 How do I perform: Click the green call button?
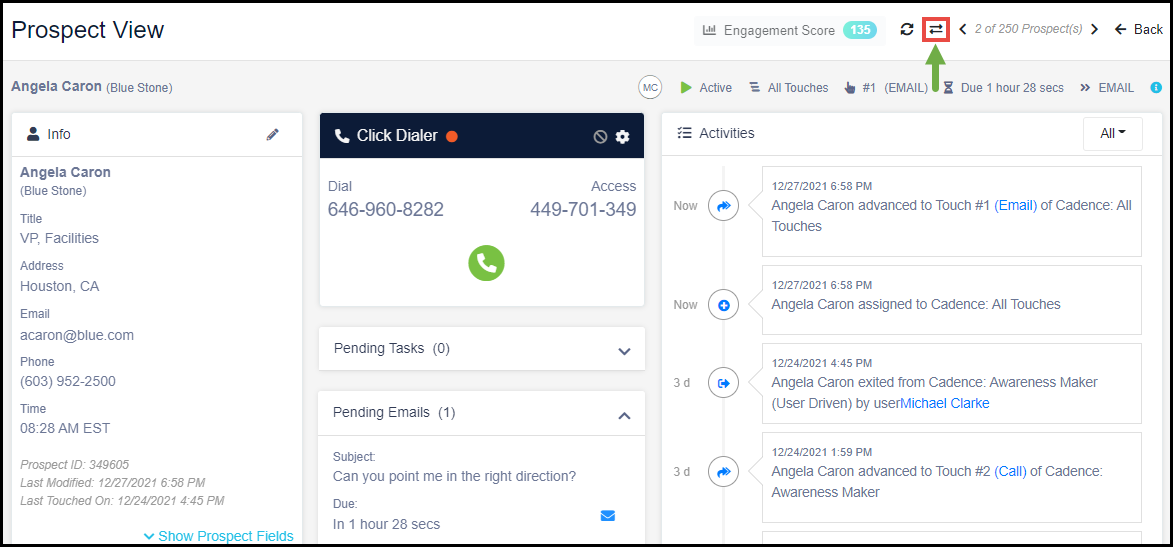(x=486, y=263)
